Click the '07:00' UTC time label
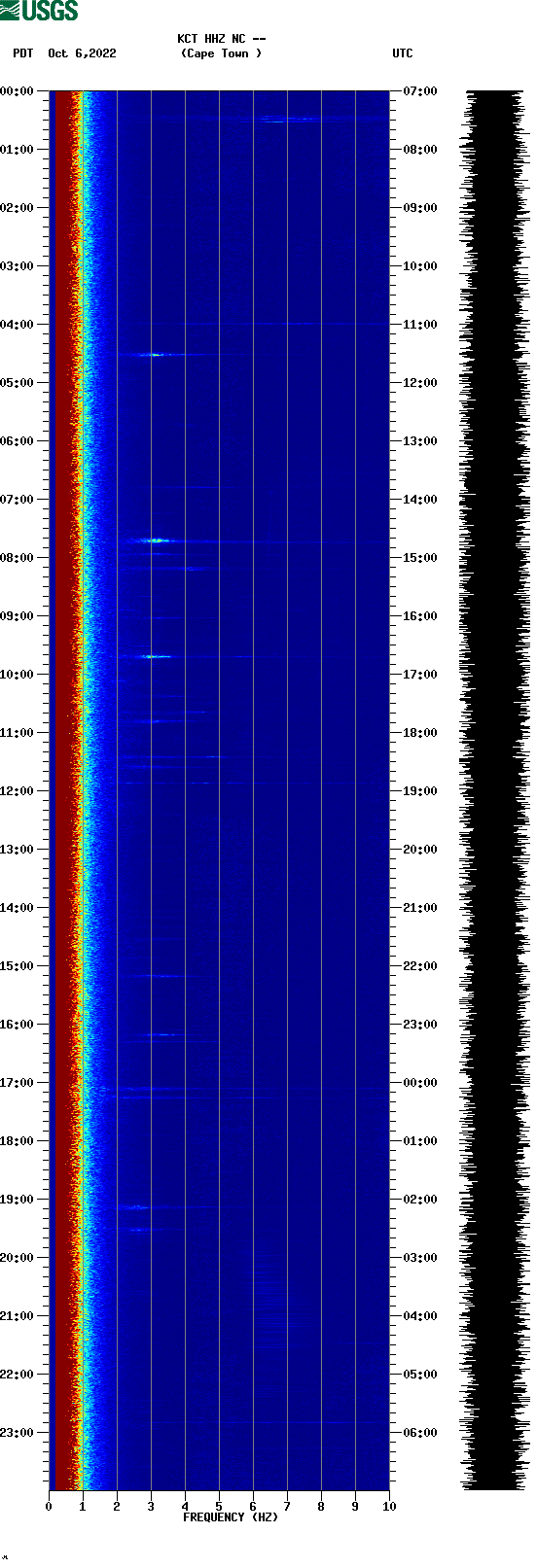 (420, 91)
